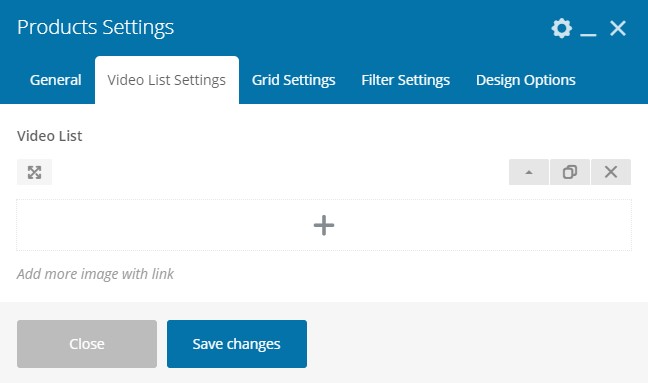Open the Design Options tab
The height and width of the screenshot is (383, 648).
(x=526, y=80)
